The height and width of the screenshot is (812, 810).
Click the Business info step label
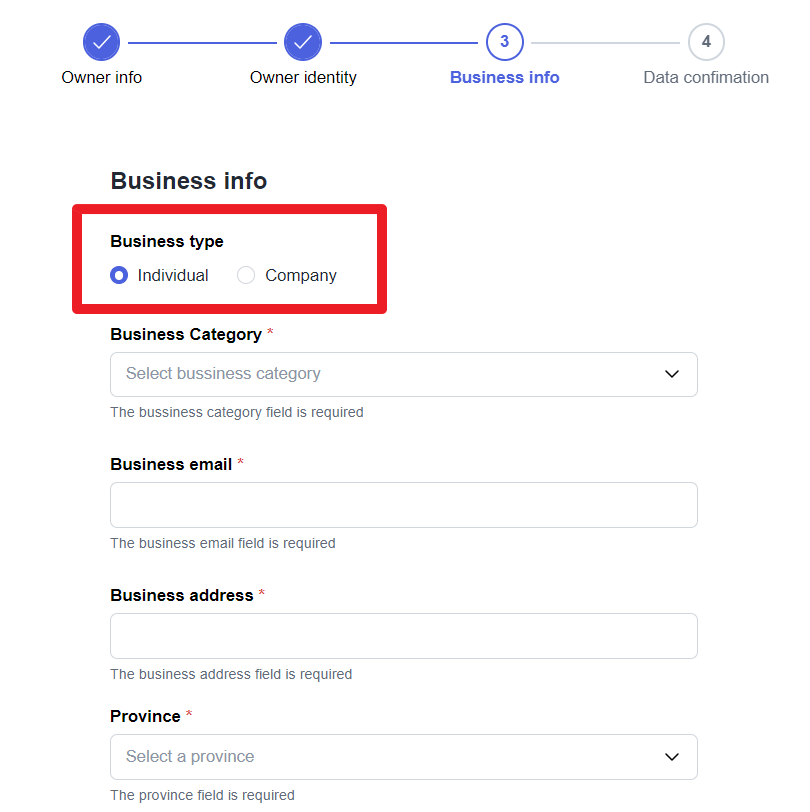(504, 77)
